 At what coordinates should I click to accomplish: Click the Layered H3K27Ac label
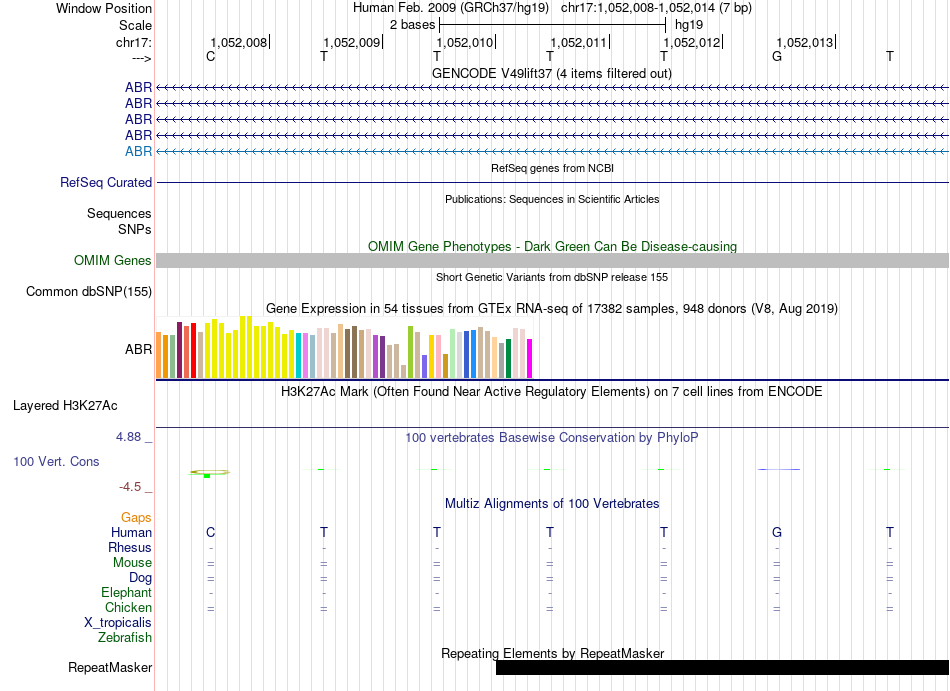pos(65,406)
